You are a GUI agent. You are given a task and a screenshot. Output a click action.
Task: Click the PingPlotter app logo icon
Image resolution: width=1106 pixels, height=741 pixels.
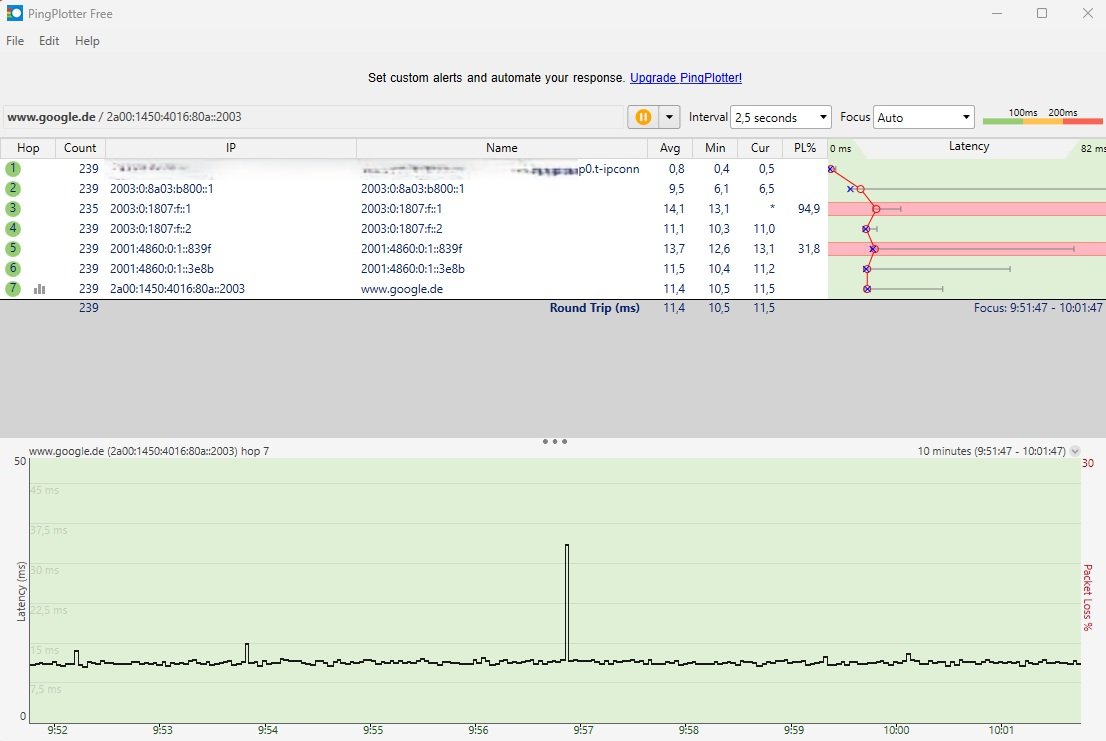[14, 13]
